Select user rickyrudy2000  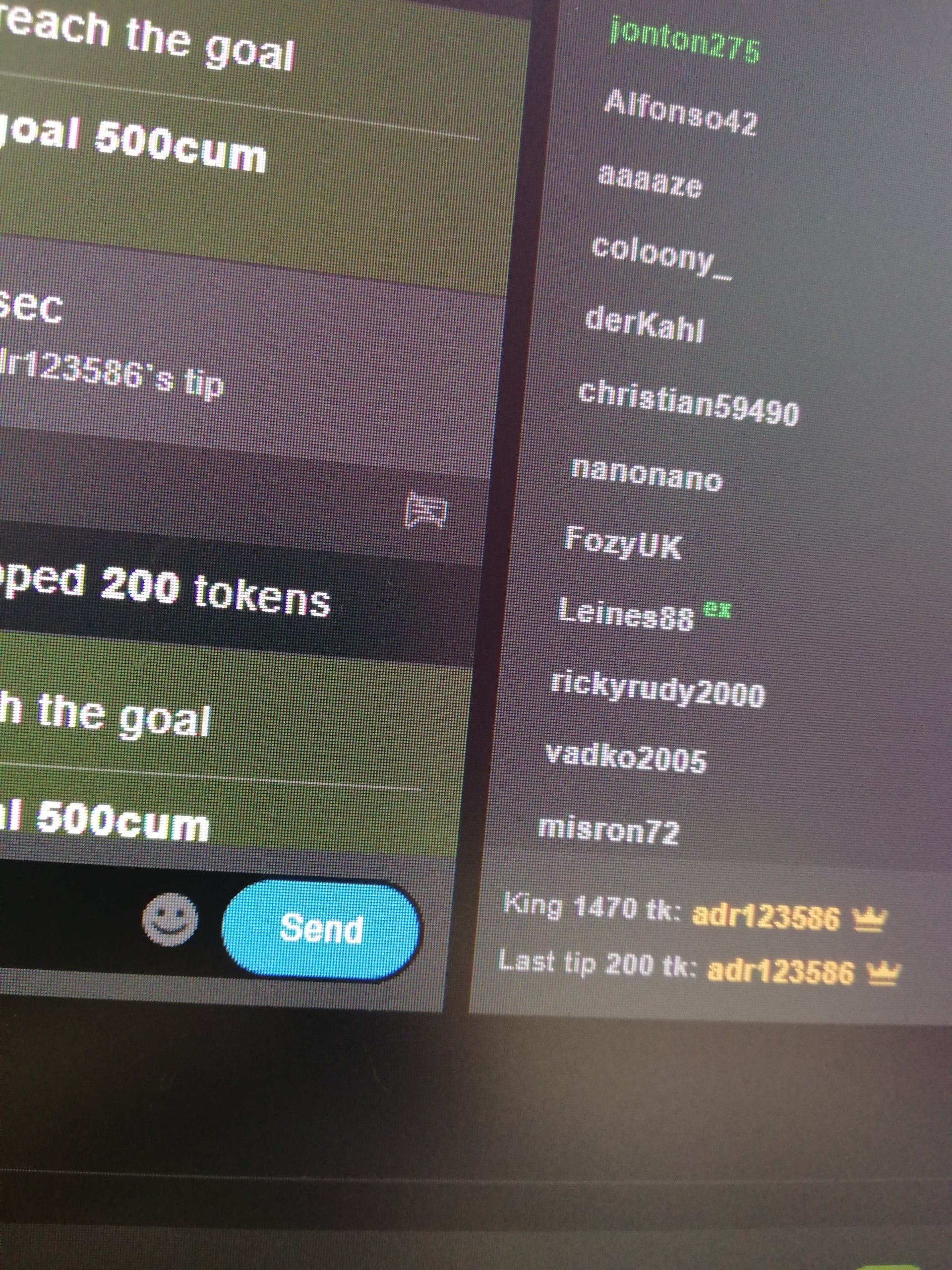coord(657,690)
